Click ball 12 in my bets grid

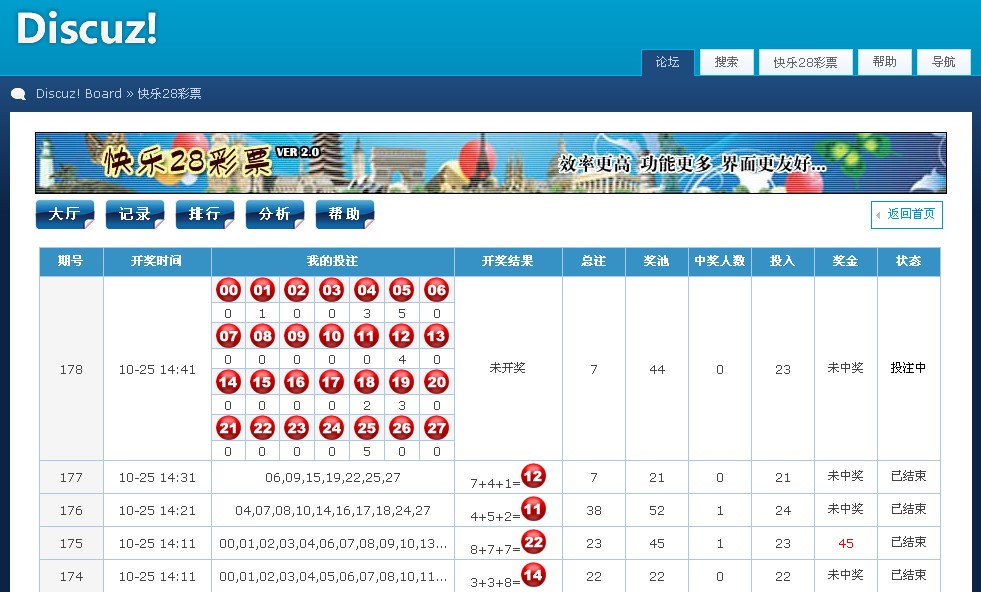pyautogui.click(x=402, y=336)
